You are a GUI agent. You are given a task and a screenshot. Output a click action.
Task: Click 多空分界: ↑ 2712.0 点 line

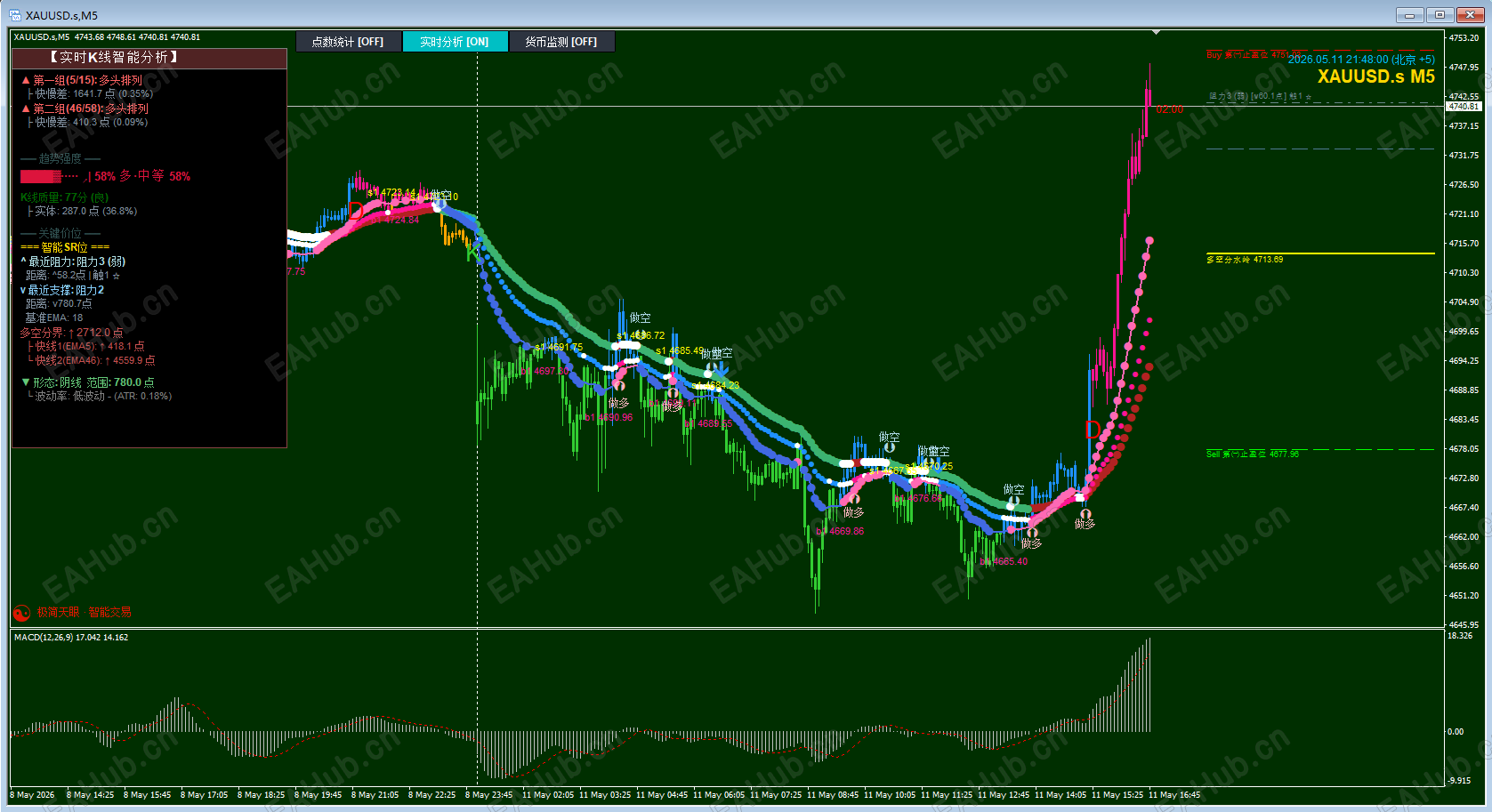(x=71, y=333)
